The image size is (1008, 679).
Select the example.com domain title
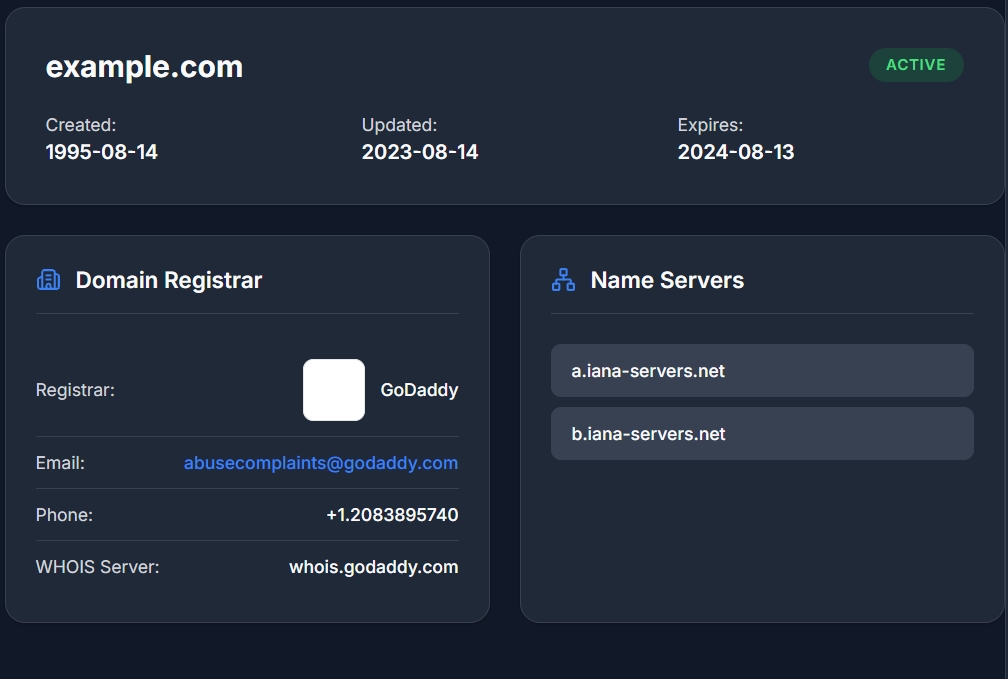(x=144, y=67)
